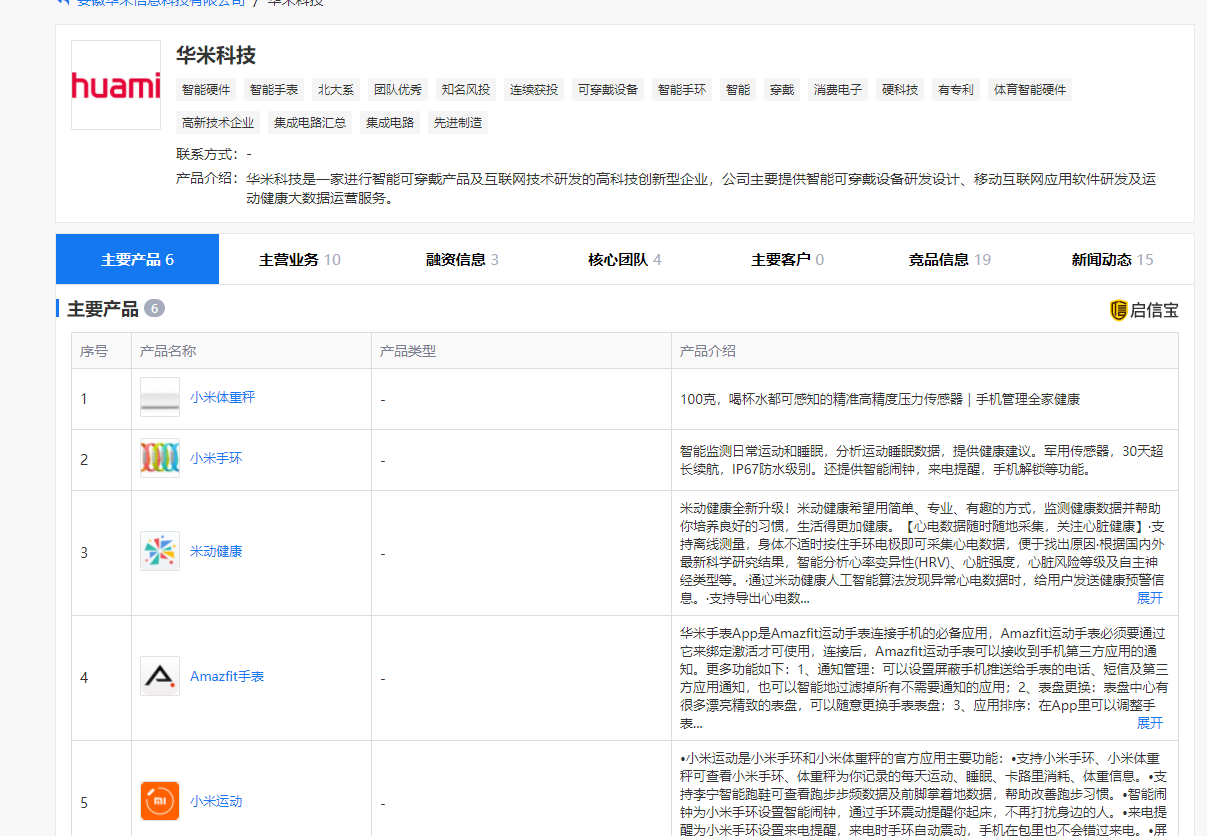
Task: Expand the Amazfit手表 description with 展开
Action: tap(1150, 723)
